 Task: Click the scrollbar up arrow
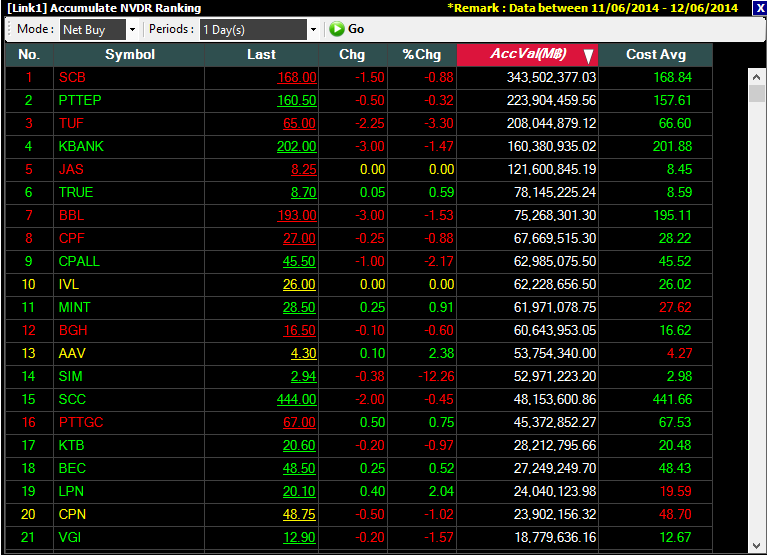(757, 77)
